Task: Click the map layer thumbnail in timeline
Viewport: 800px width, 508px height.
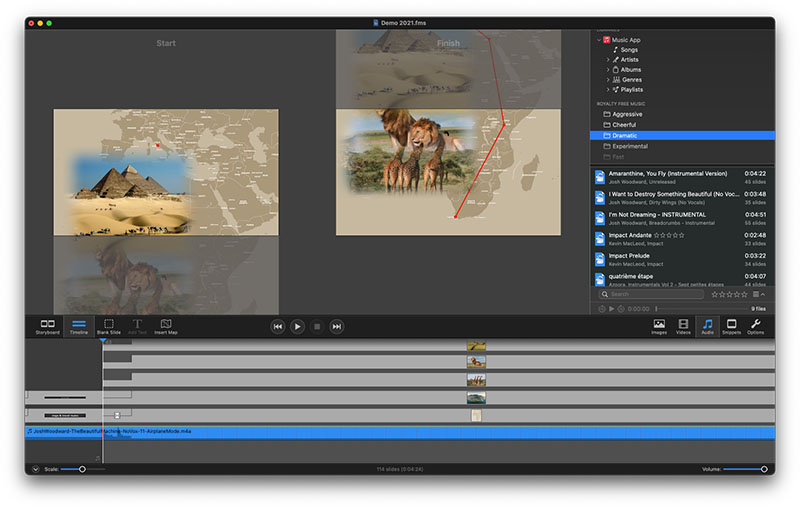Action: click(x=476, y=416)
